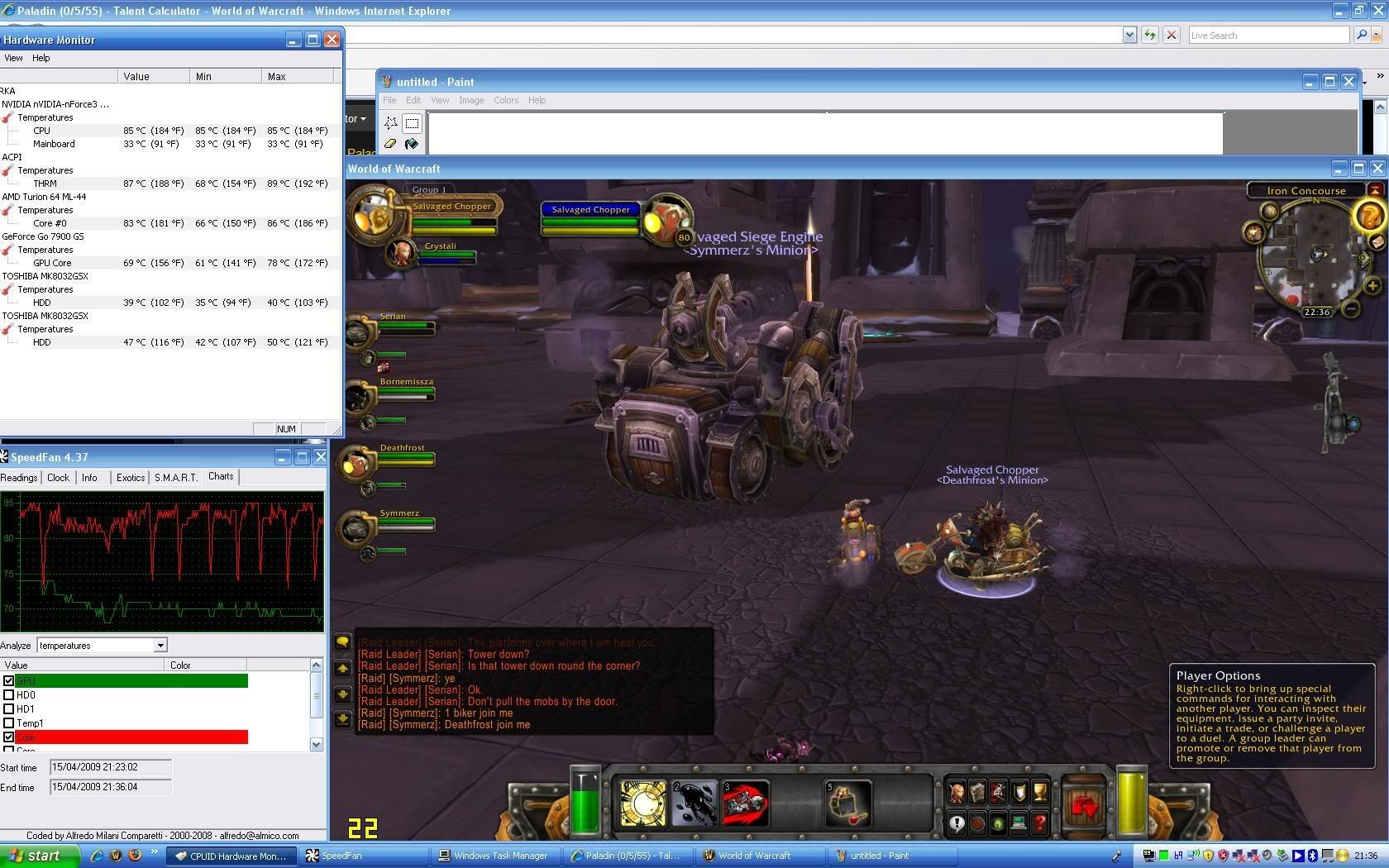Viewport: 1389px width, 868px height.
Task: Switch to the untitled - Paint taskbar button
Action: coord(893,856)
